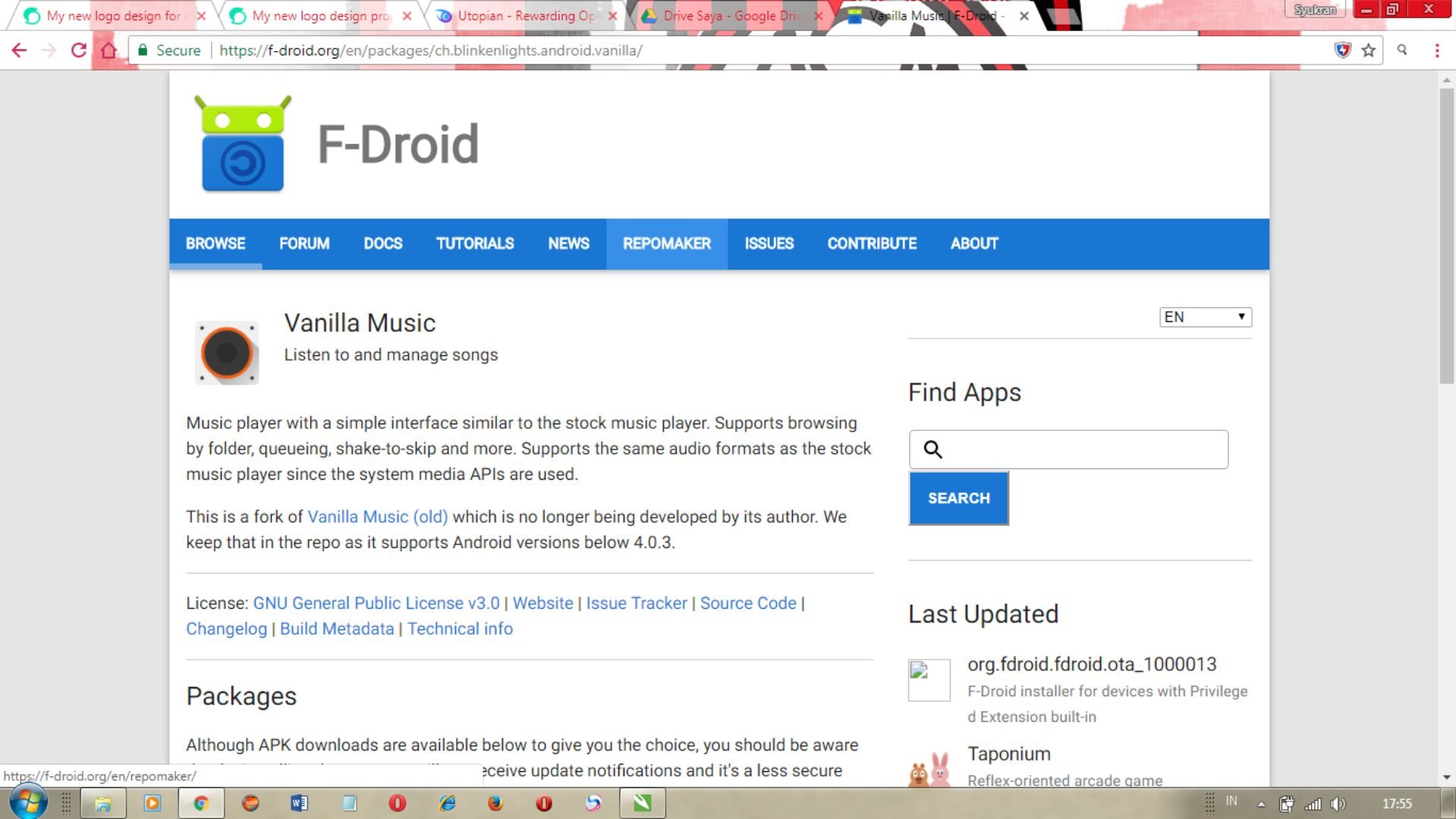Click the taskbar clock showing 17:55
Viewport: 1456px width, 819px height.
click(x=1397, y=803)
